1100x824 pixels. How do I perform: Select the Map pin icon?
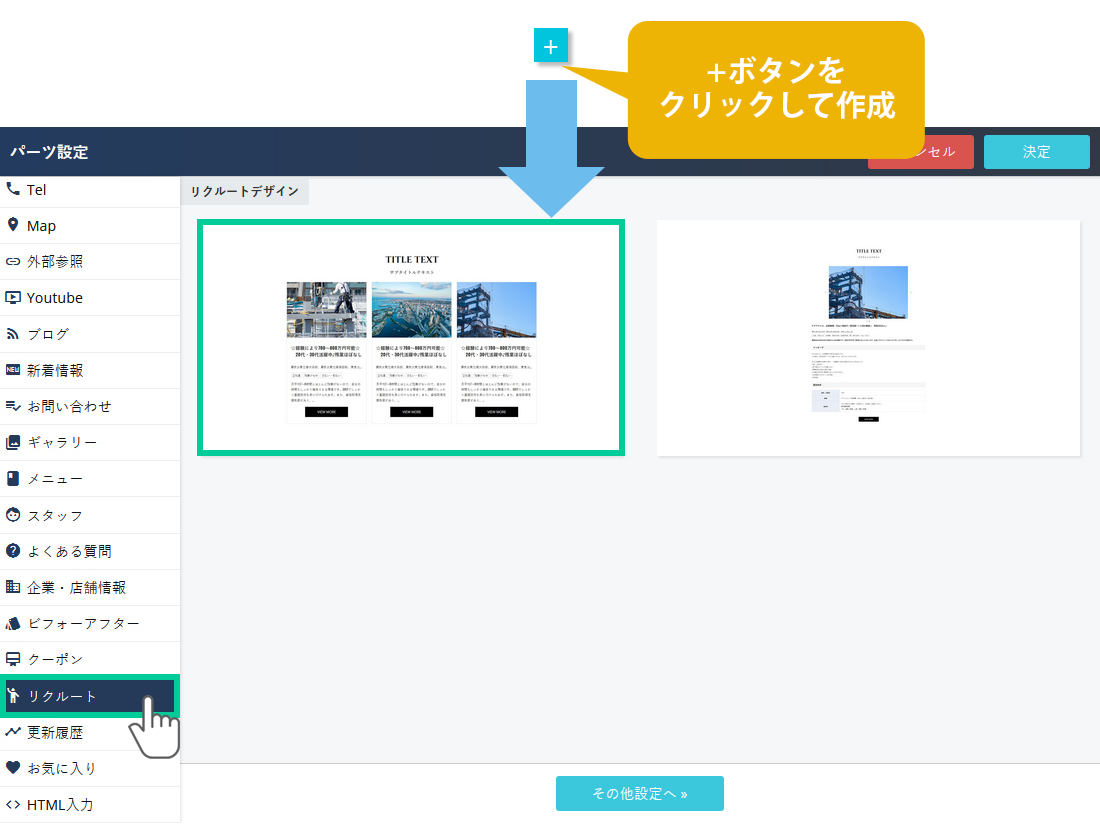(x=13, y=225)
